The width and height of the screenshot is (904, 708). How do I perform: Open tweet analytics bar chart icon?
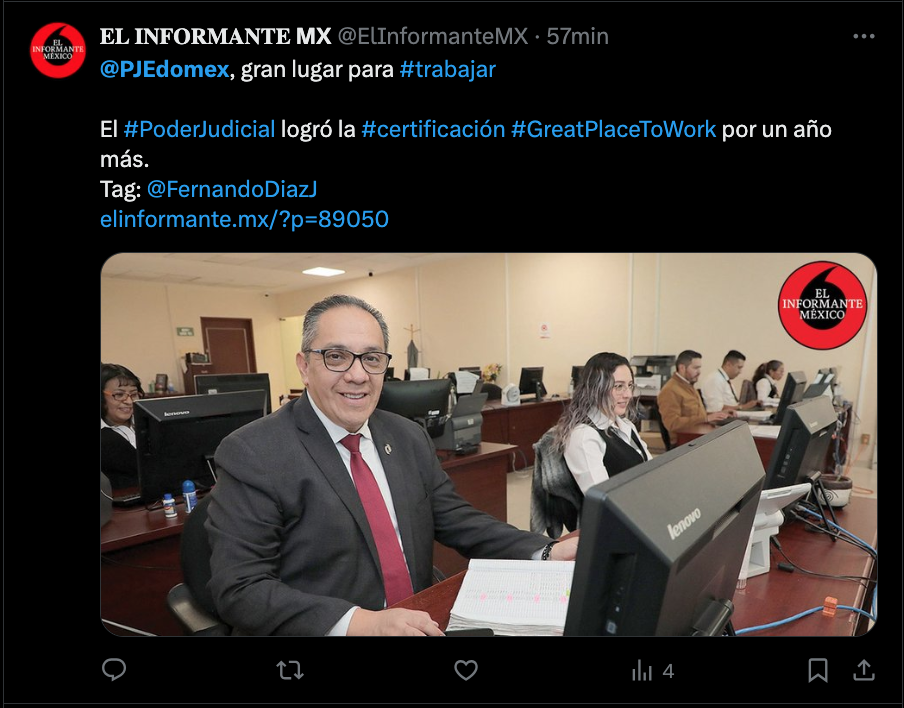click(642, 671)
